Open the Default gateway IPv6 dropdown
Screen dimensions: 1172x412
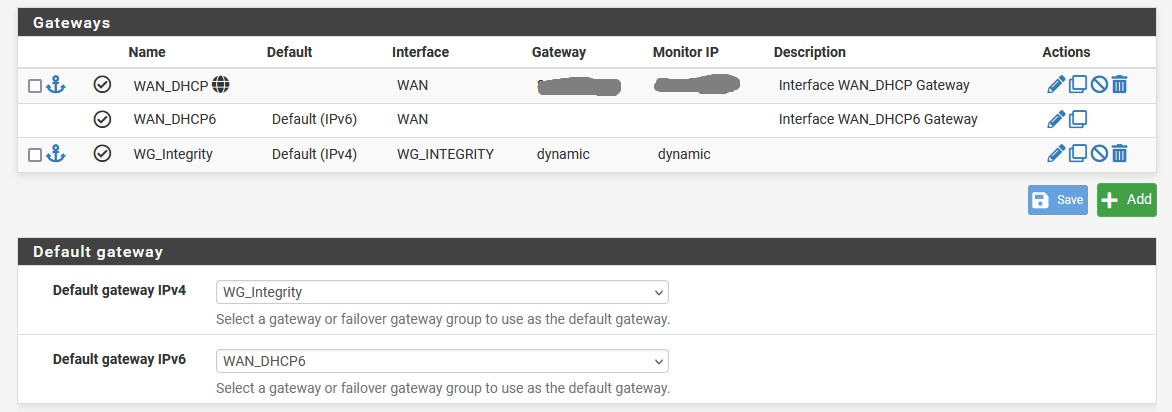[x=442, y=360]
